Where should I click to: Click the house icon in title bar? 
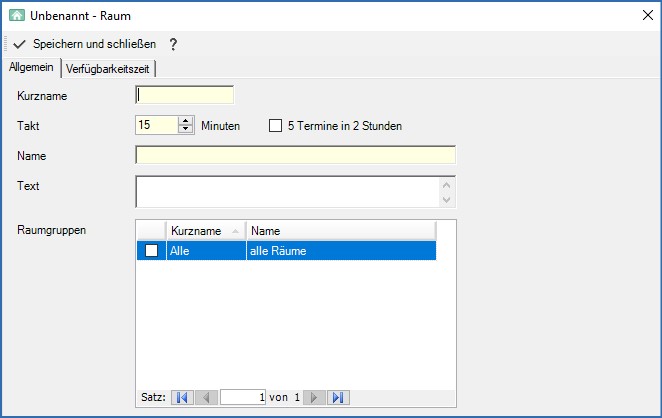click(16, 16)
